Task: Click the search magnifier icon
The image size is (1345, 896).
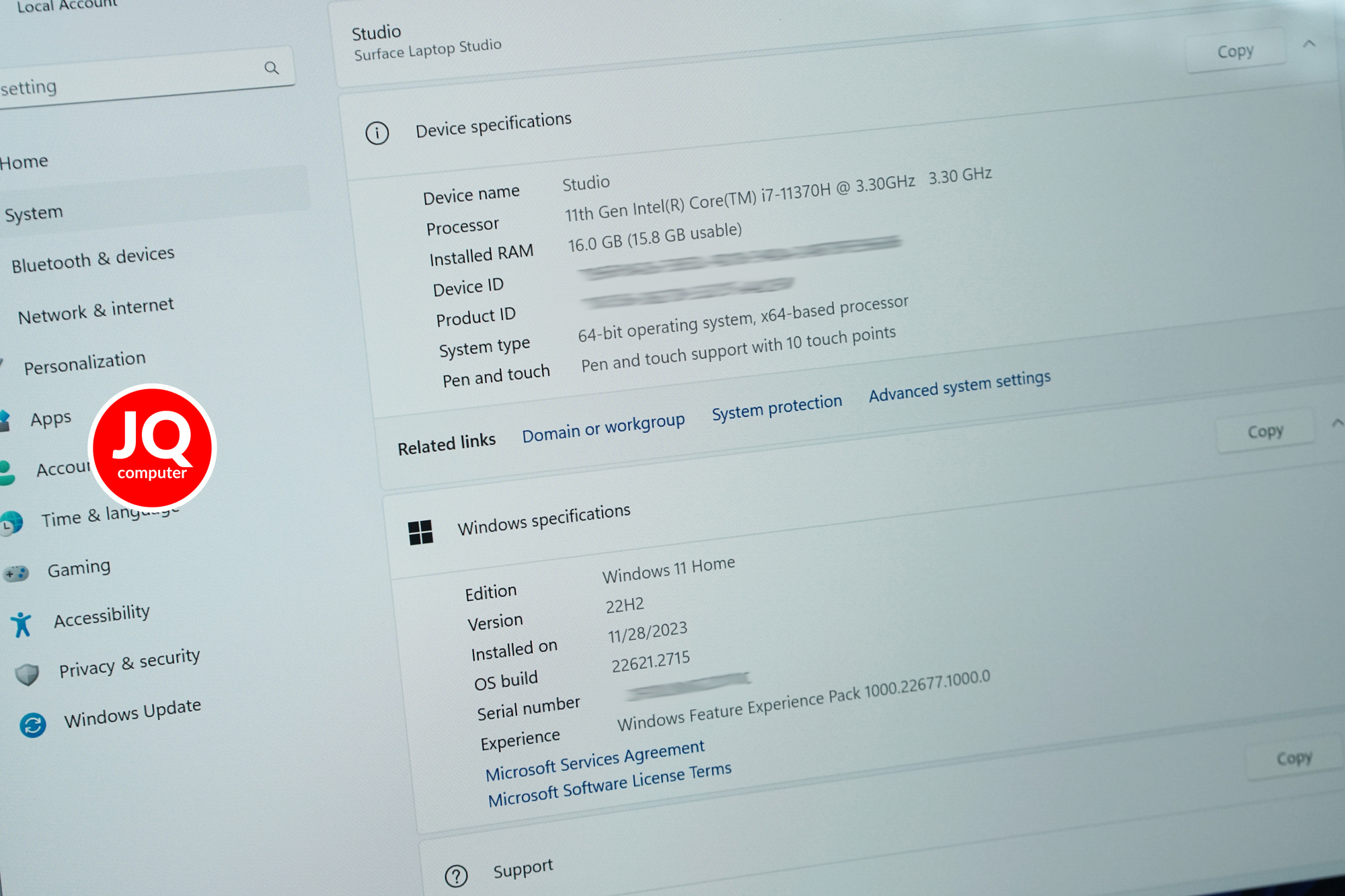Action: pyautogui.click(x=272, y=68)
